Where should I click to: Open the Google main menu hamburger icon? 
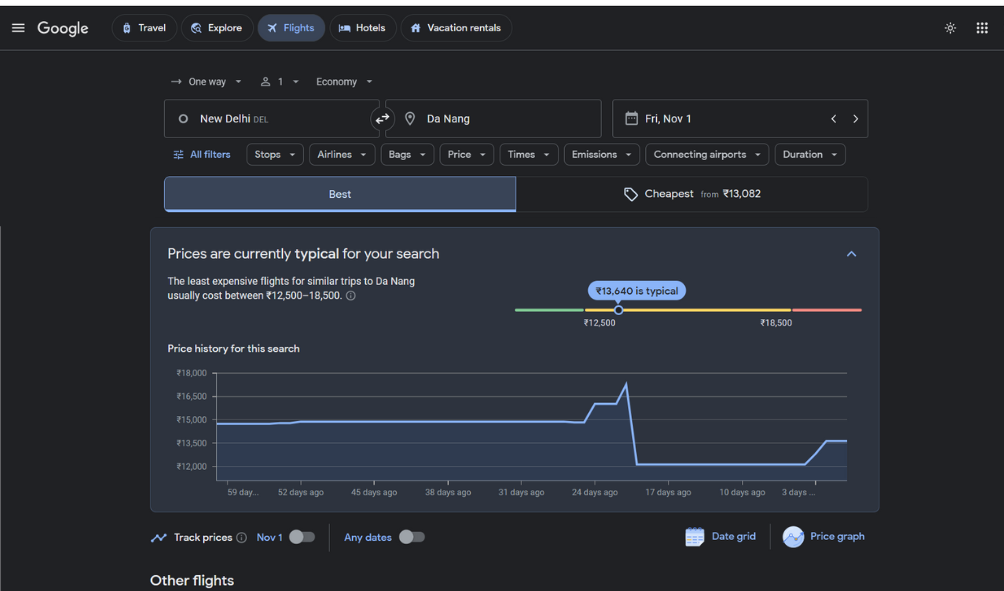tap(18, 28)
